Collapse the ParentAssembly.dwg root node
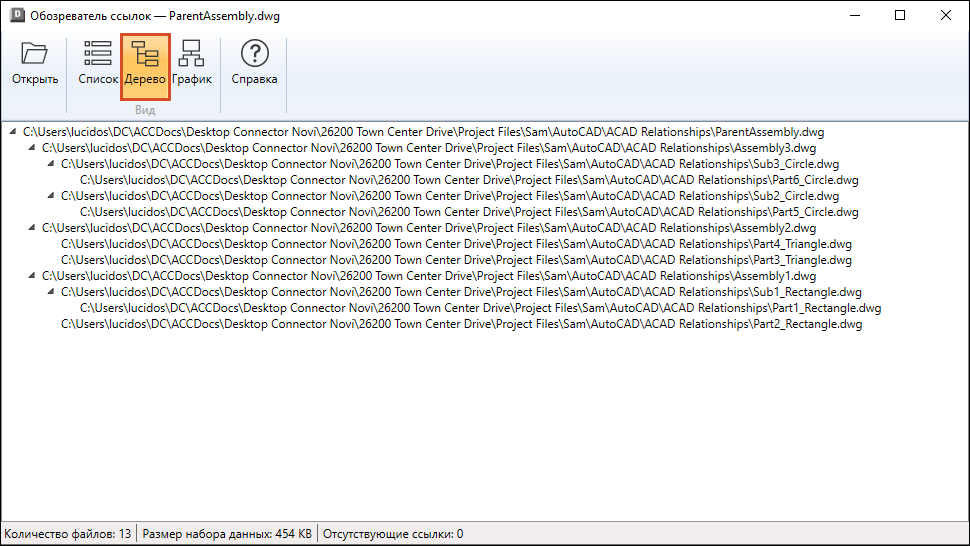970x546 pixels. coord(12,131)
